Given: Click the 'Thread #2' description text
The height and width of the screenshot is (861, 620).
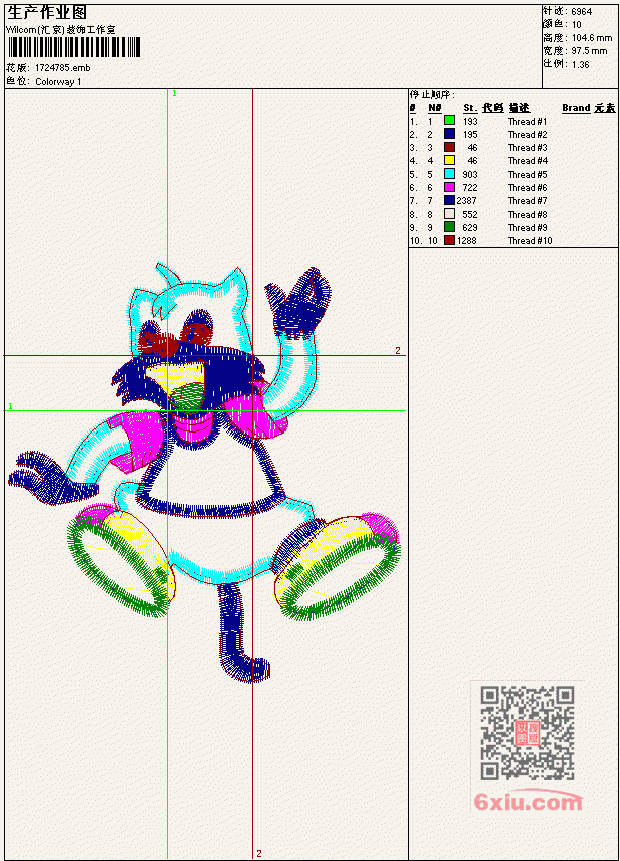Looking at the screenshot, I should (527, 135).
